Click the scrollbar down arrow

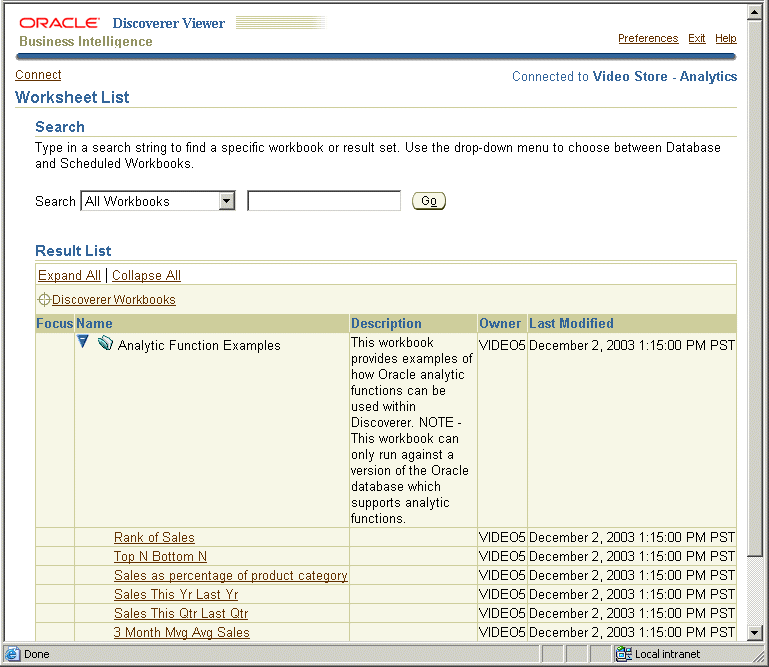pyautogui.click(x=756, y=632)
